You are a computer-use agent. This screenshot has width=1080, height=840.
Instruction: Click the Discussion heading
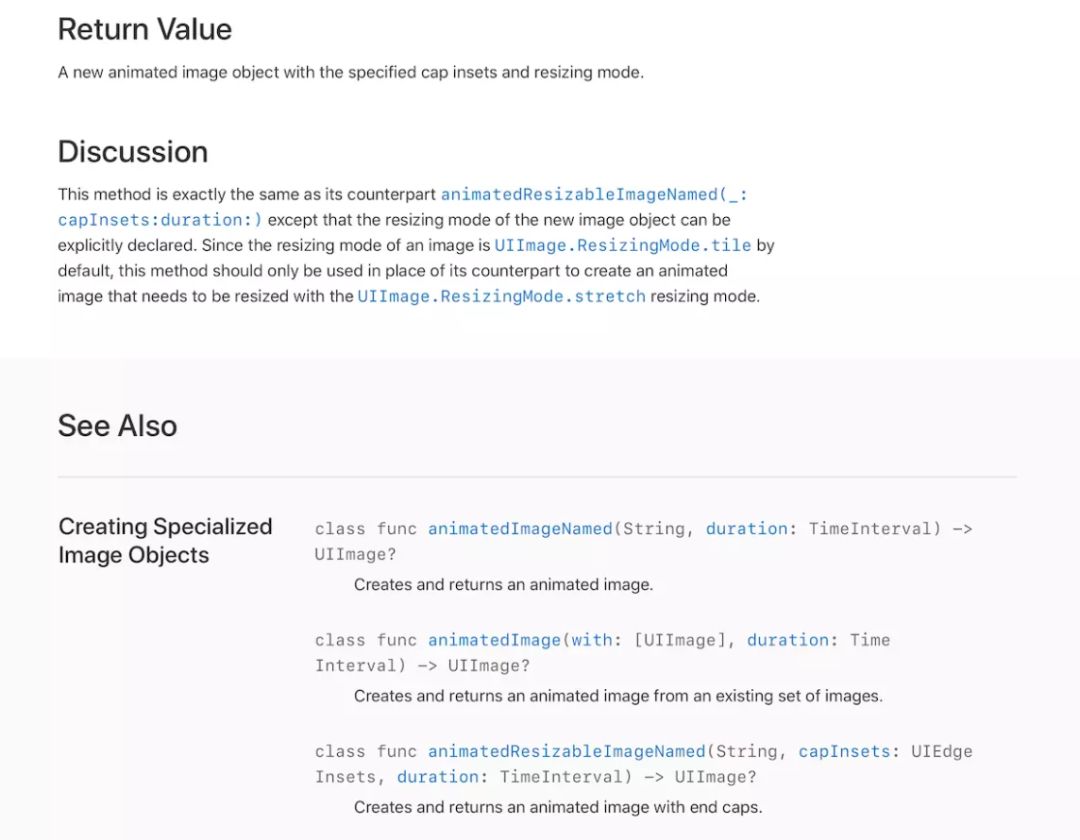click(x=133, y=152)
